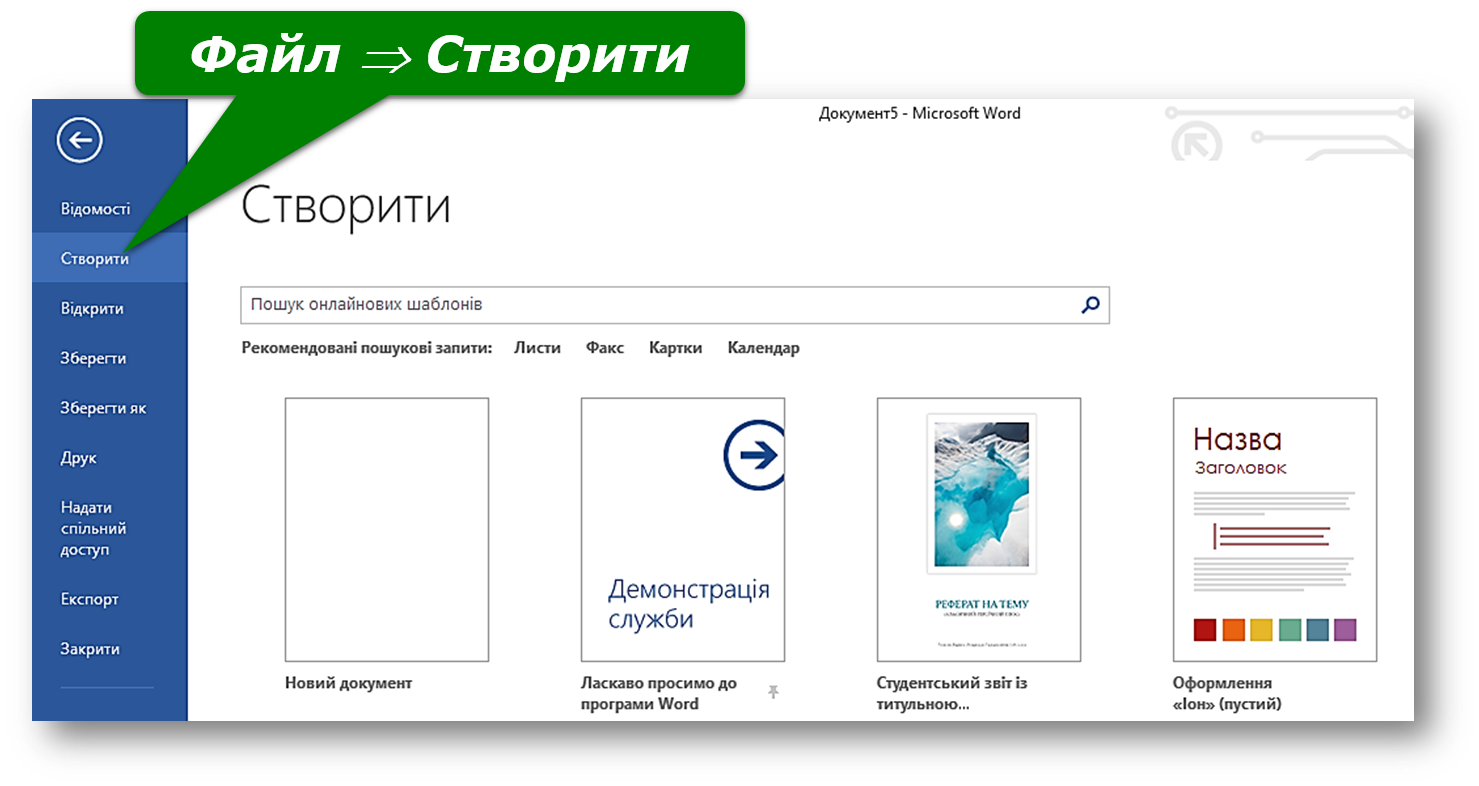Image resolution: width=1479 pixels, height=786 pixels.
Task: Click the blue arrow icon on Welcome template
Action: [x=756, y=452]
